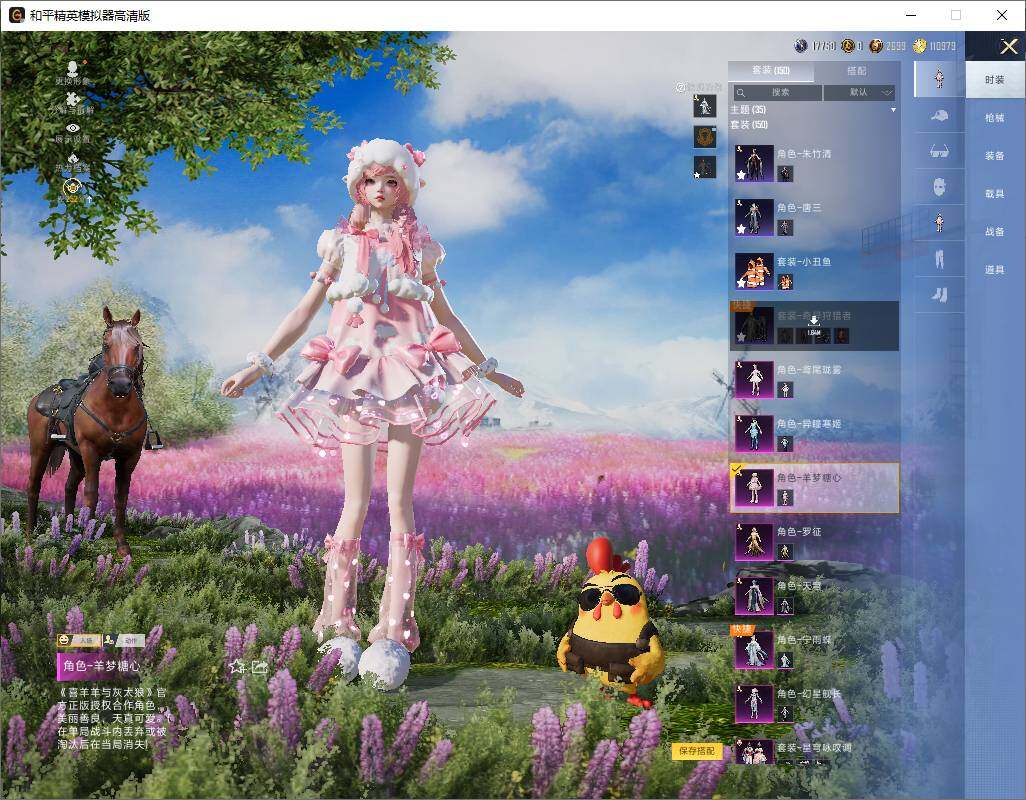Screen dimensions: 1026x800
Task: Choose the sixth character outfit in list
Action: pyautogui.click(x=814, y=433)
